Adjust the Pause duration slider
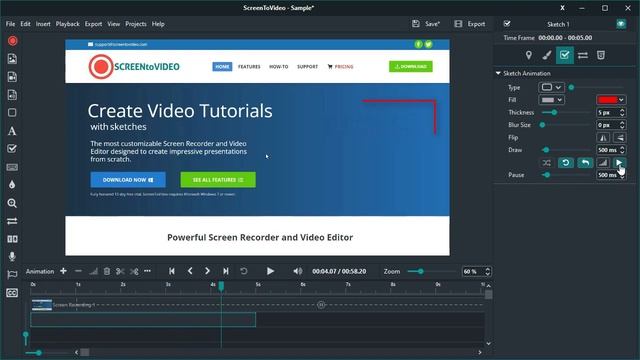Image resolution: width=640 pixels, height=360 pixels. pos(566,175)
